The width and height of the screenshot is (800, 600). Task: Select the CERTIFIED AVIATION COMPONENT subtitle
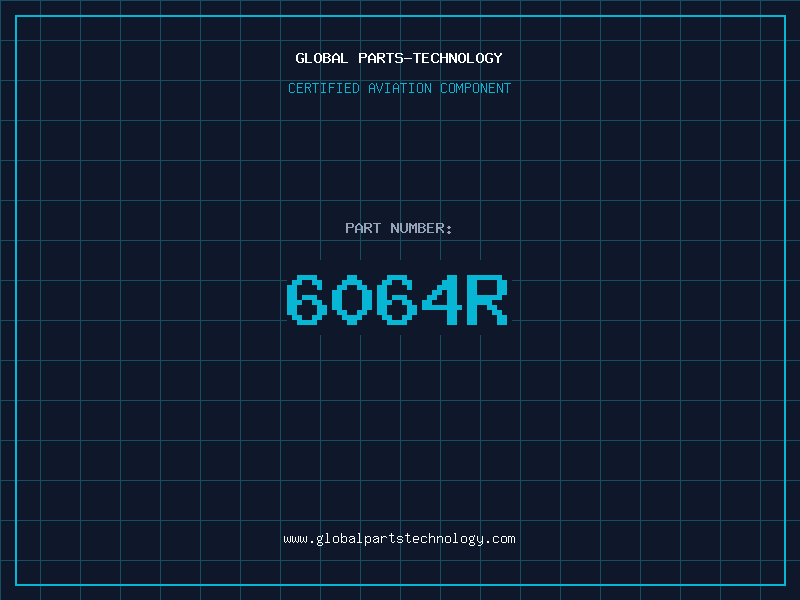399,88
